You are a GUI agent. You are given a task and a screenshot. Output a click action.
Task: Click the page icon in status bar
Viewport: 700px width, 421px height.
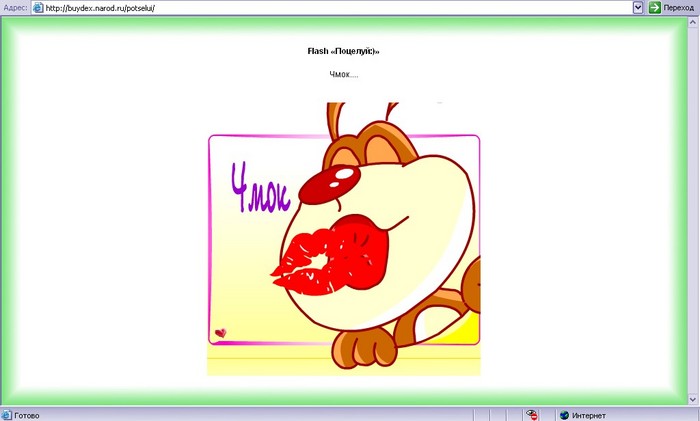7,415
